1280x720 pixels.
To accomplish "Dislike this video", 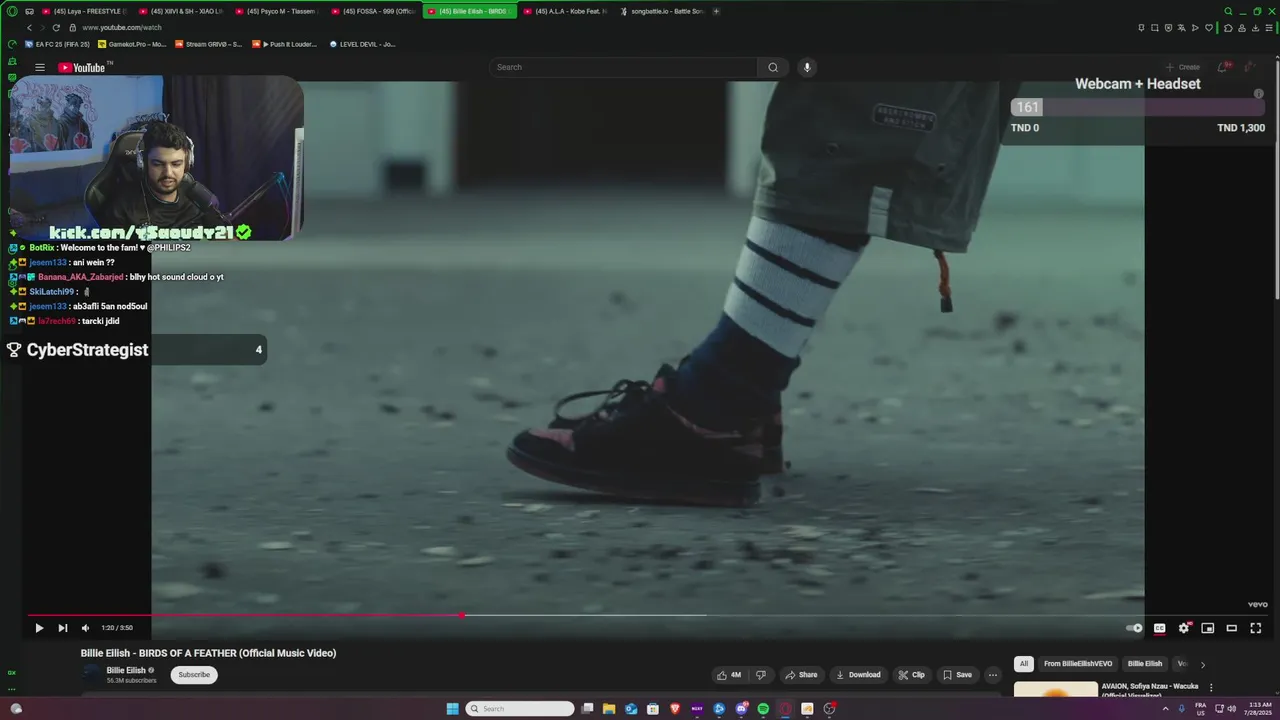I will pyautogui.click(x=760, y=675).
